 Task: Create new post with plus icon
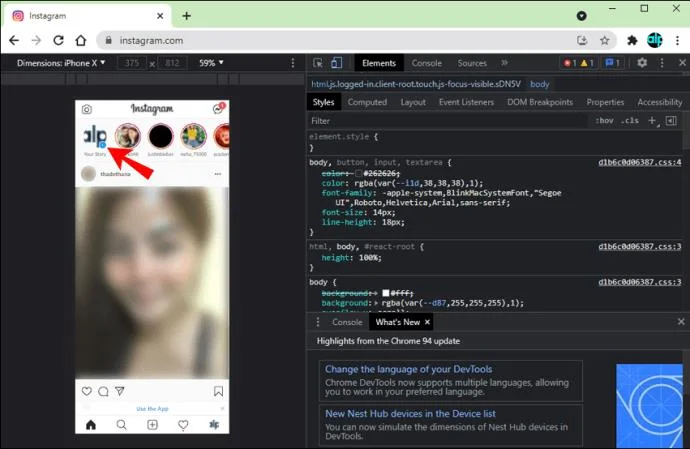tap(152, 425)
